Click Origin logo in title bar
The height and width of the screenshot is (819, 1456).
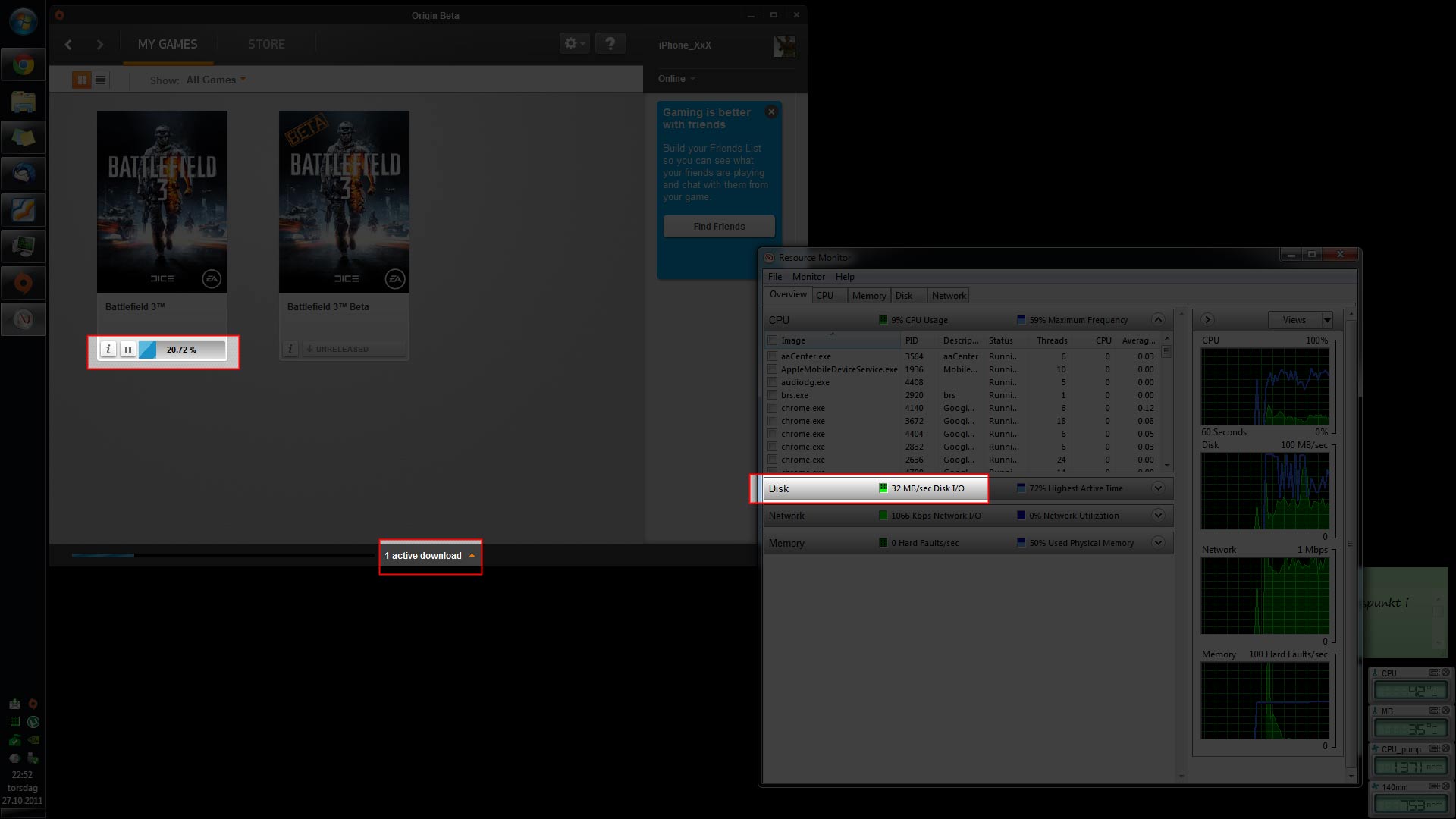59,14
